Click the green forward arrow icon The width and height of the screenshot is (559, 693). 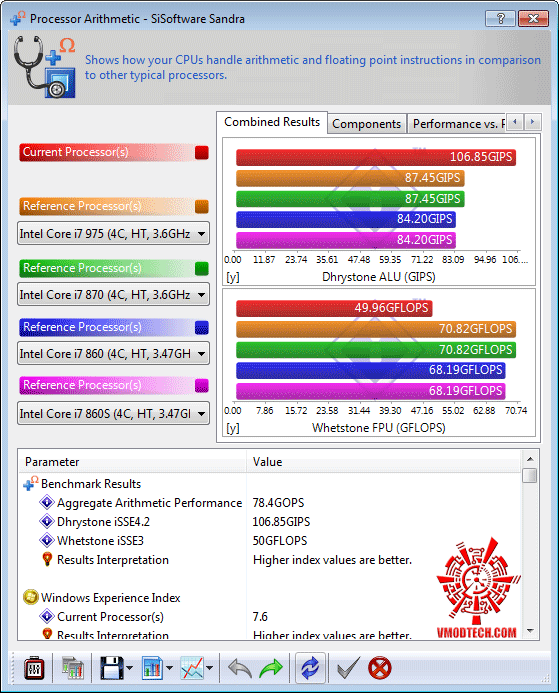pos(271,668)
